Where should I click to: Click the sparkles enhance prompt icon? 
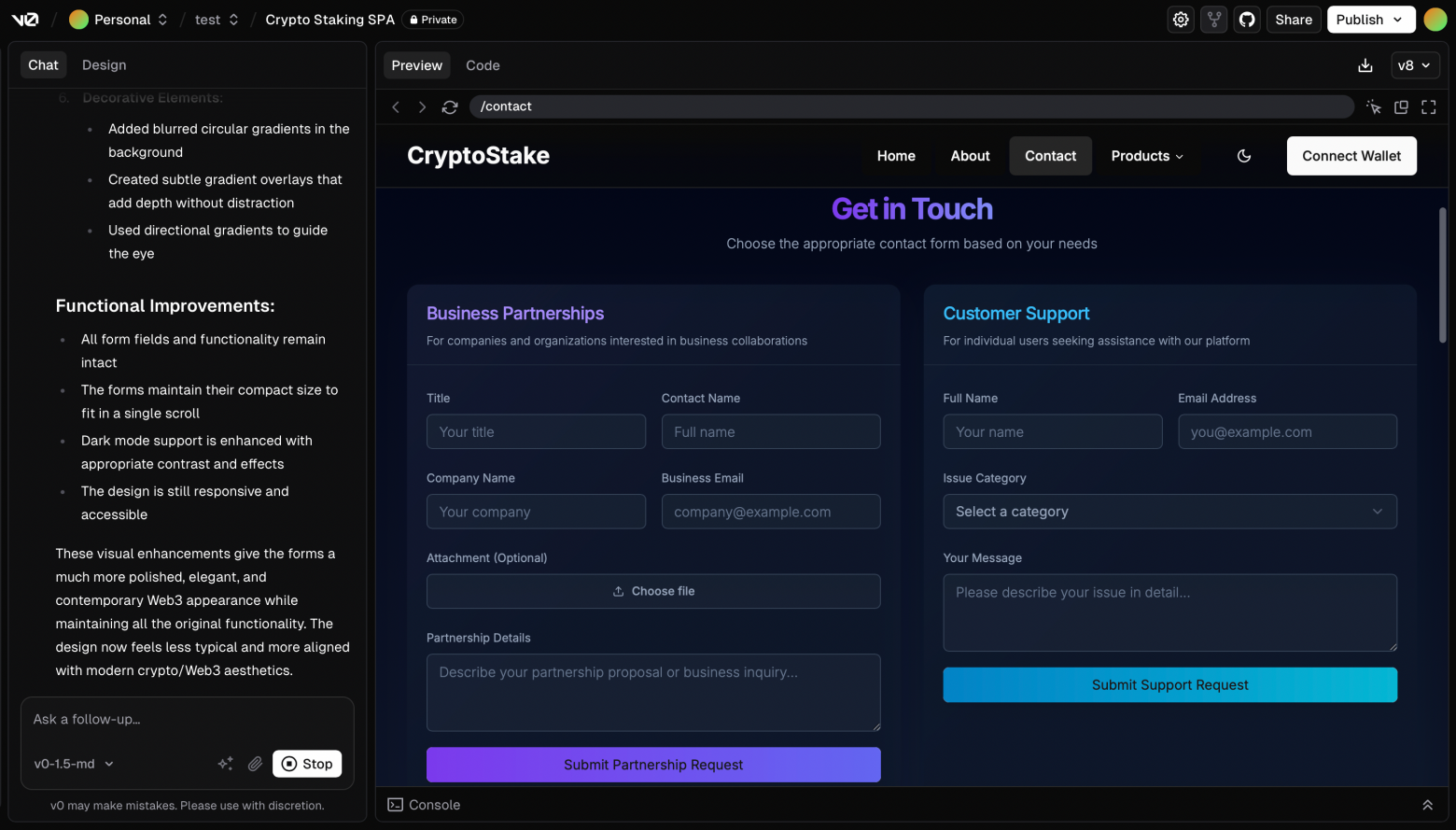(x=225, y=764)
